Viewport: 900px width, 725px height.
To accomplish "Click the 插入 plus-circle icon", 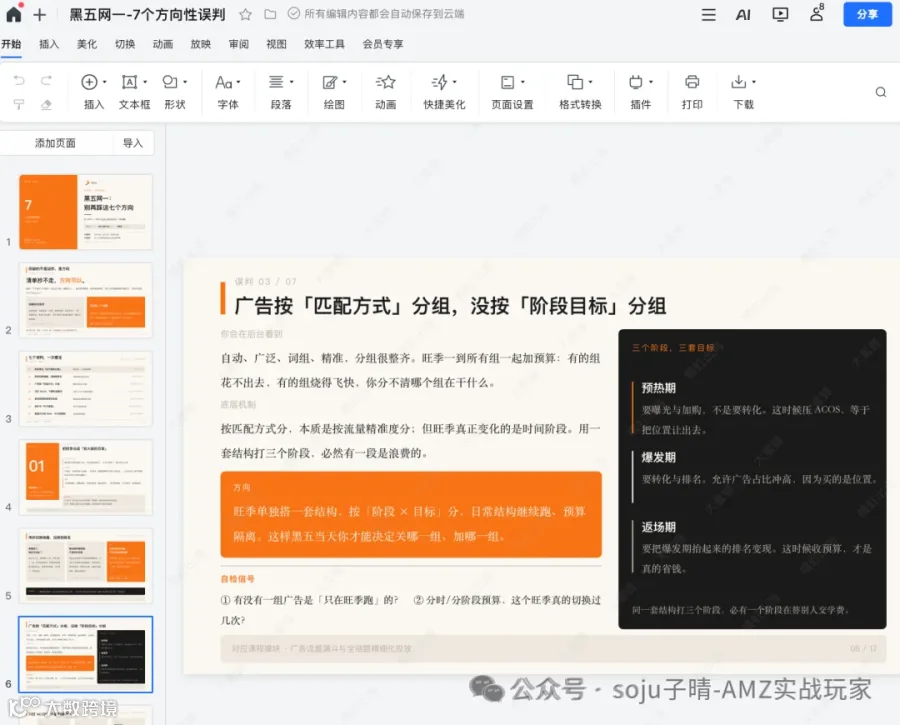I will (x=89, y=82).
